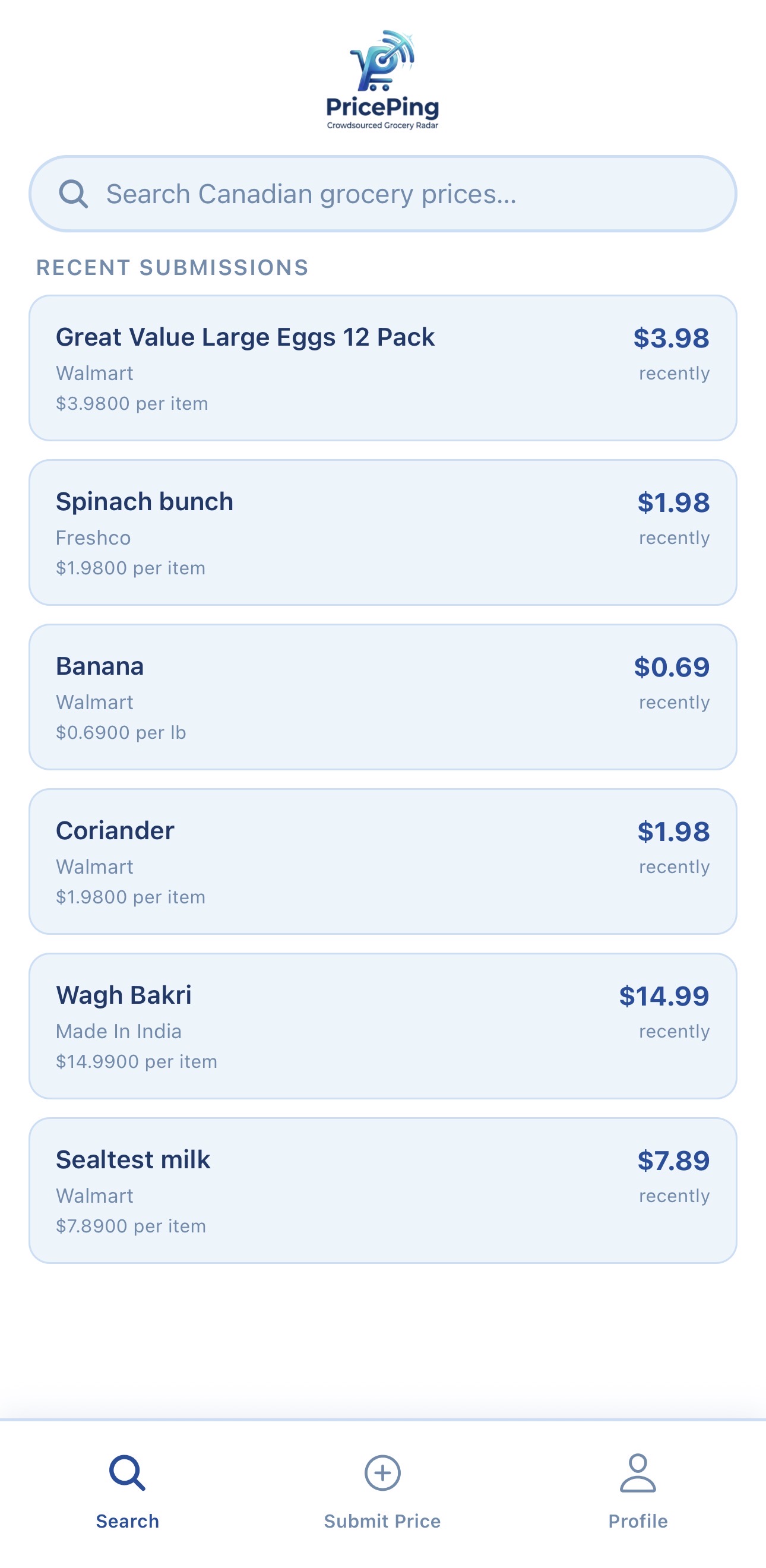Screen dimensions: 766x1568
Task: Tap the $7.89 Sealtest milk price
Action: click(x=673, y=1161)
